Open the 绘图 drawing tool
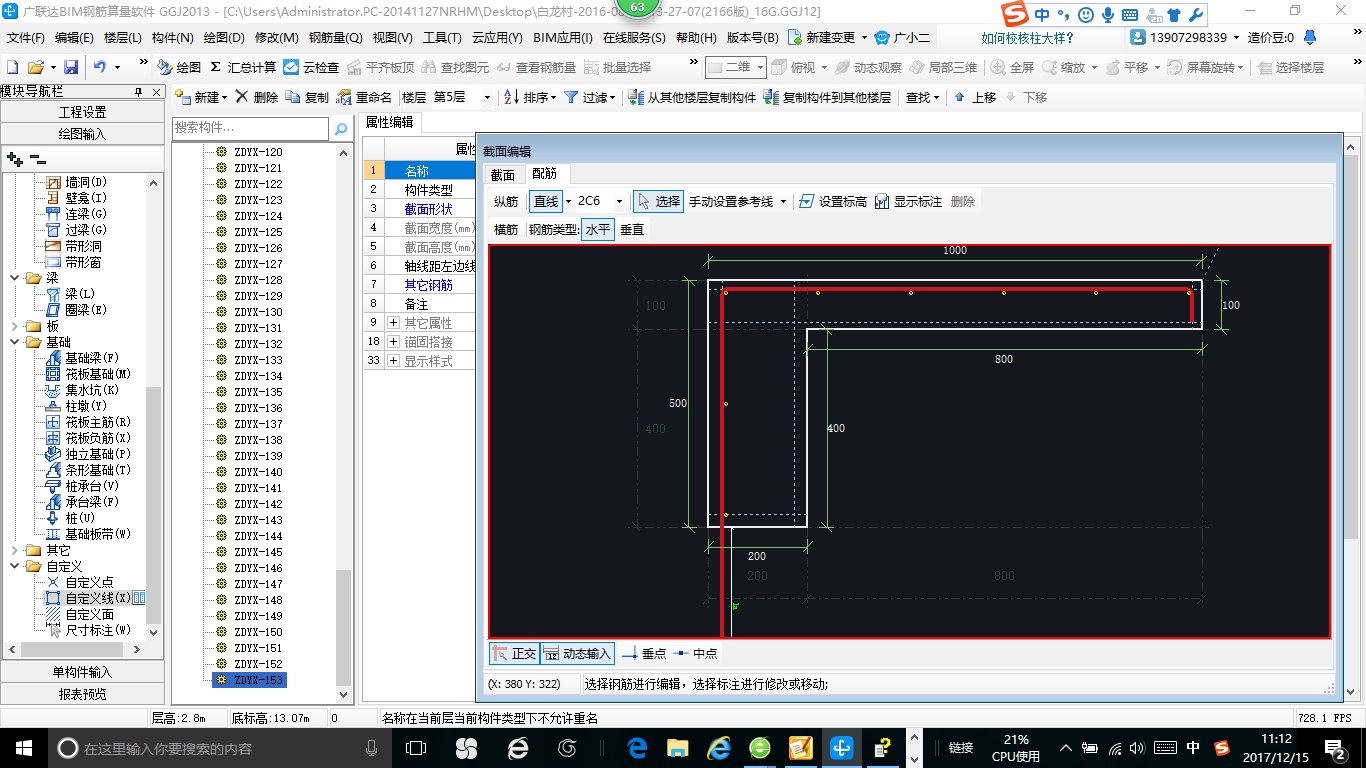The width and height of the screenshot is (1366, 768). pos(179,67)
